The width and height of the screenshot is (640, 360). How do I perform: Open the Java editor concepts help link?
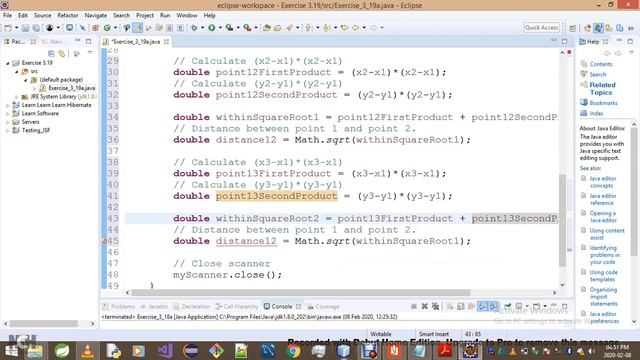tap(602, 182)
